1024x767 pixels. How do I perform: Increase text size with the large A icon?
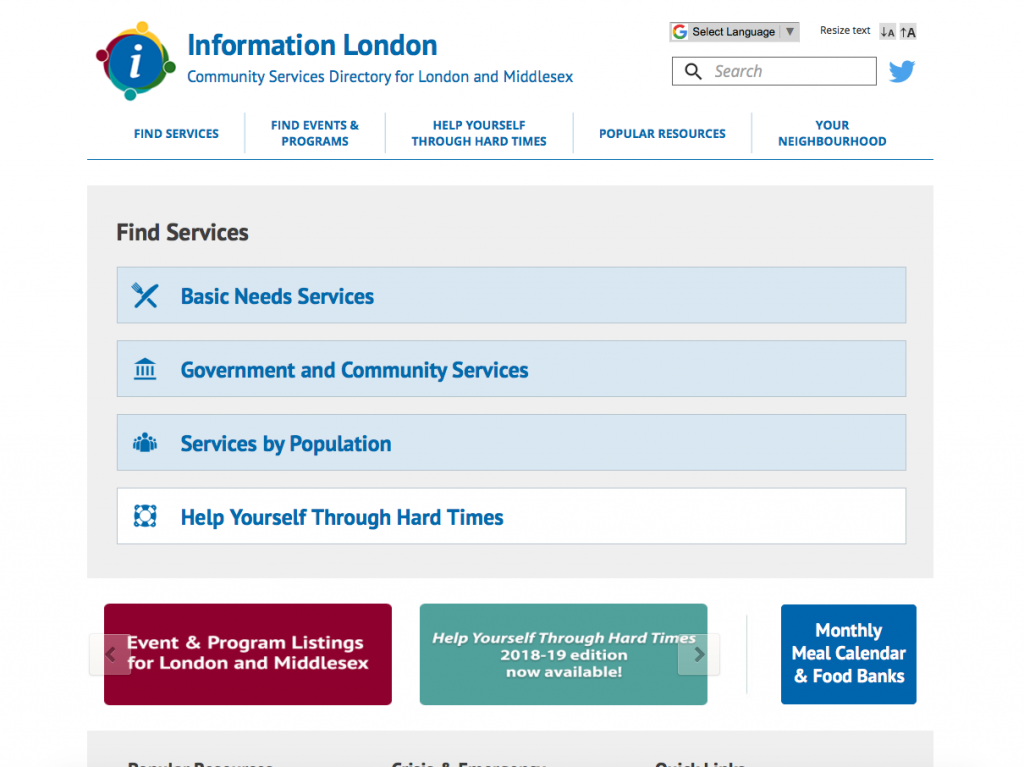[908, 32]
